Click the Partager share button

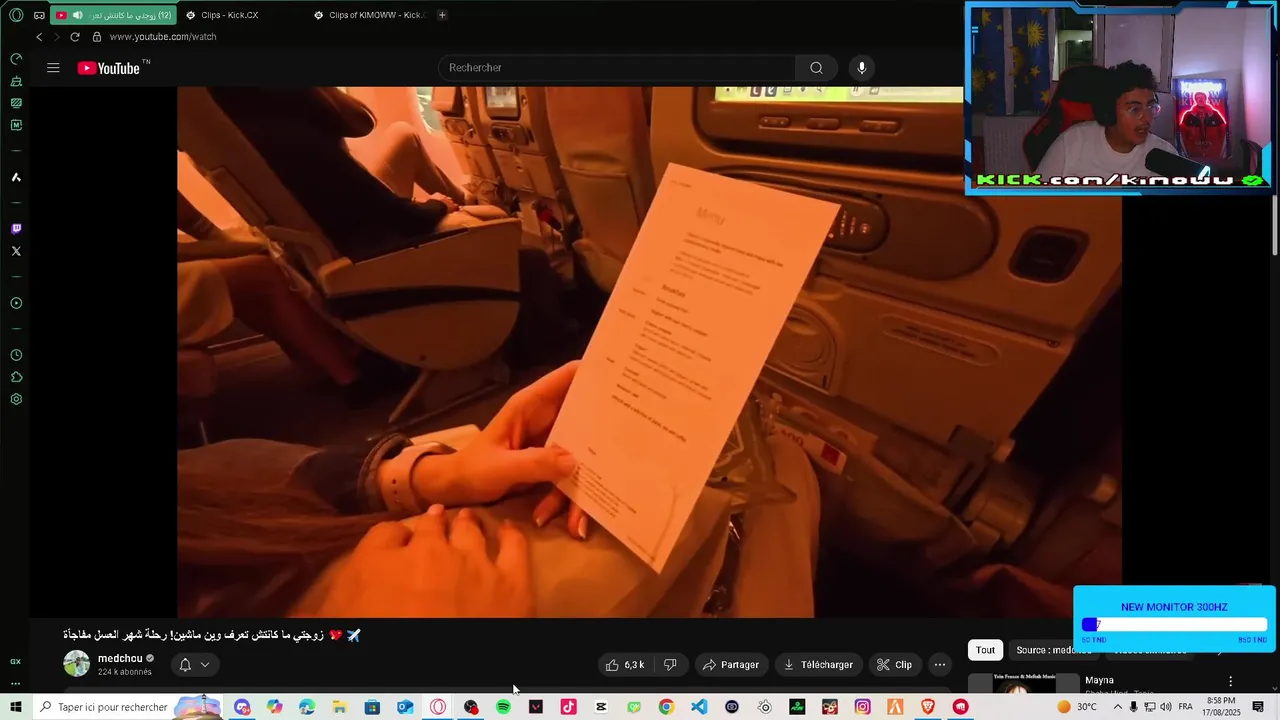pyautogui.click(x=731, y=665)
